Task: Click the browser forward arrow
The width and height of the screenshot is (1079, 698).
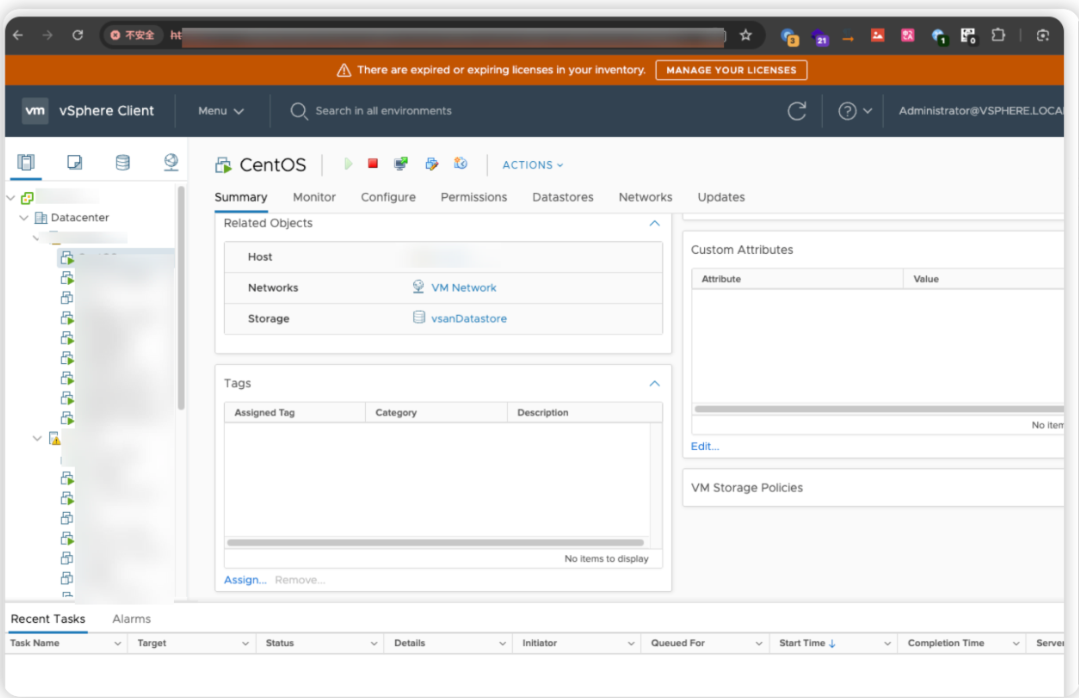Action: pyautogui.click(x=47, y=35)
